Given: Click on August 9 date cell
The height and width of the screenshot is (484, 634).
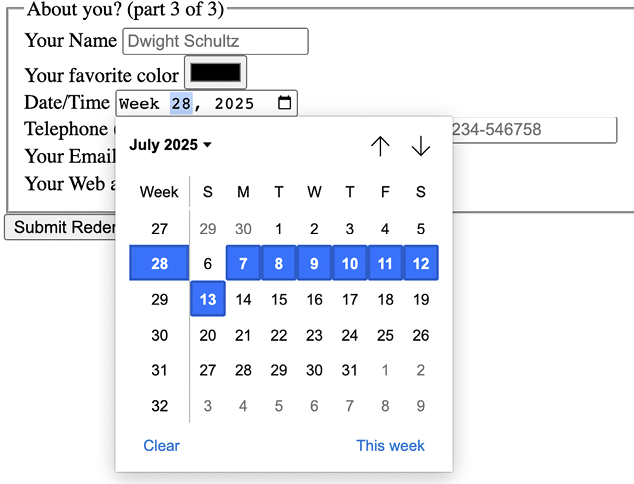Looking at the screenshot, I should pos(421,406).
